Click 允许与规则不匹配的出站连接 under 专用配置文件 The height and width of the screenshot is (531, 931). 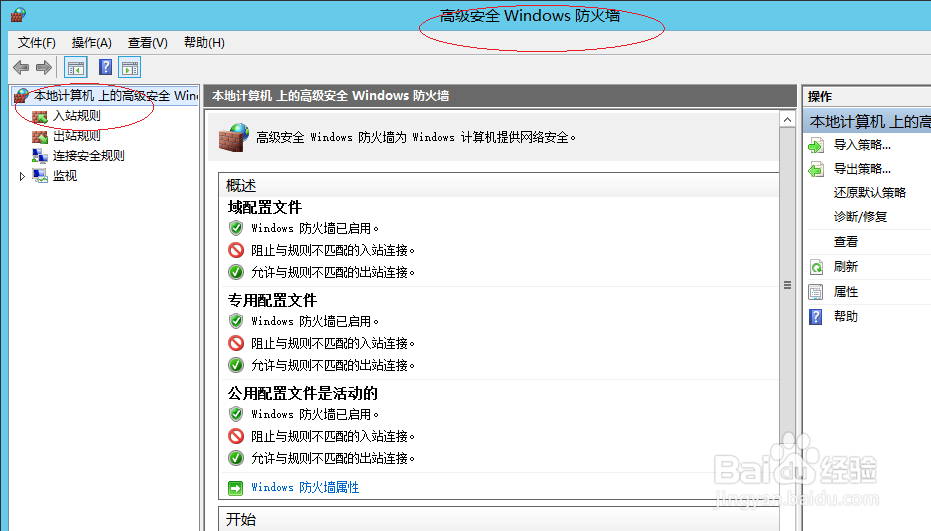[x=332, y=365]
